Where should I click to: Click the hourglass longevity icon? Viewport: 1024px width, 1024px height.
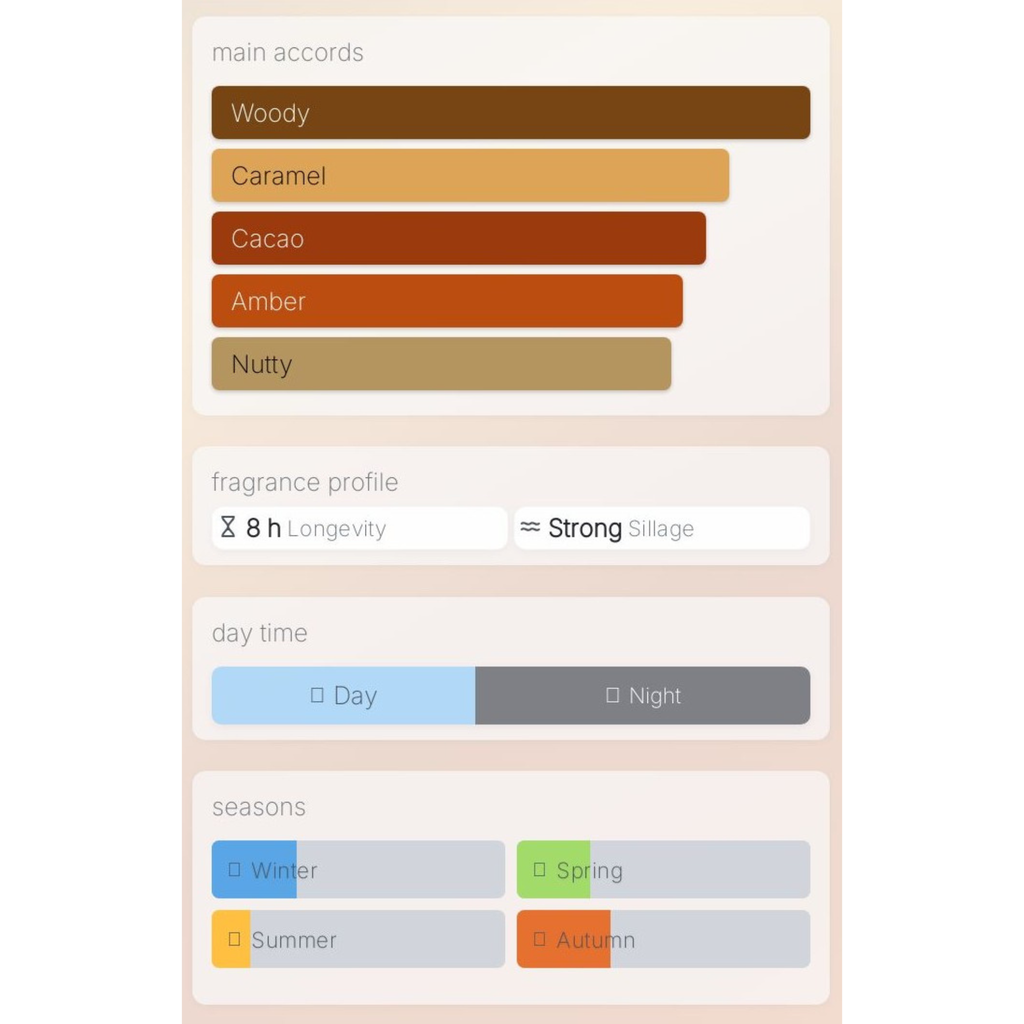228,527
